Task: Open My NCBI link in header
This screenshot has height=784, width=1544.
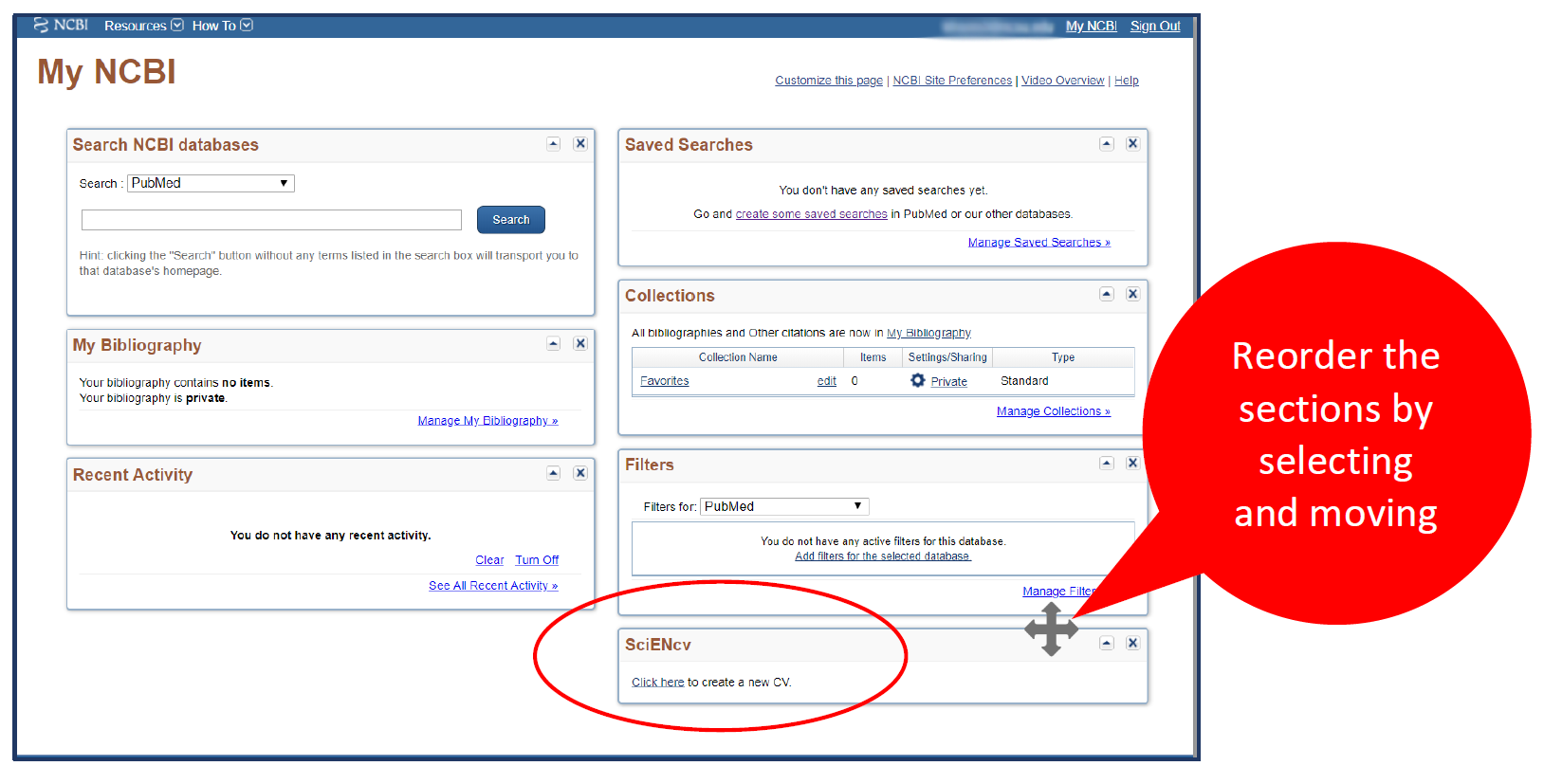Action: (x=1091, y=26)
